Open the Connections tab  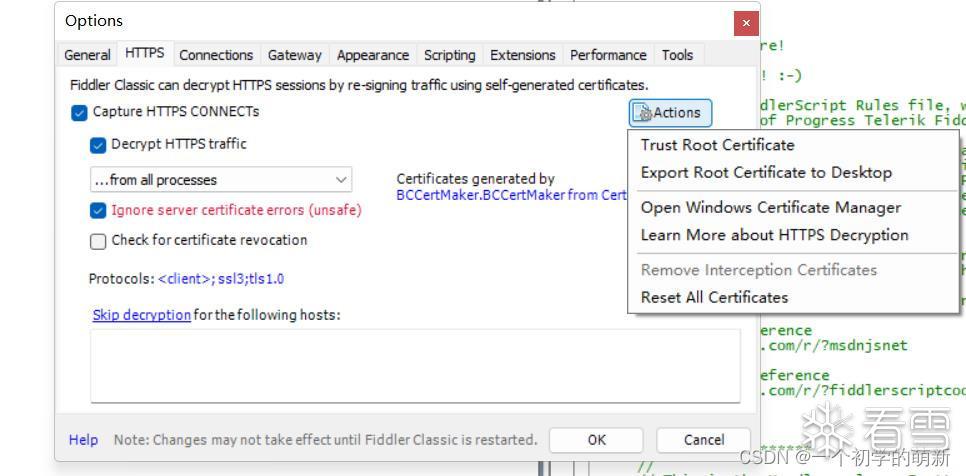coord(216,55)
